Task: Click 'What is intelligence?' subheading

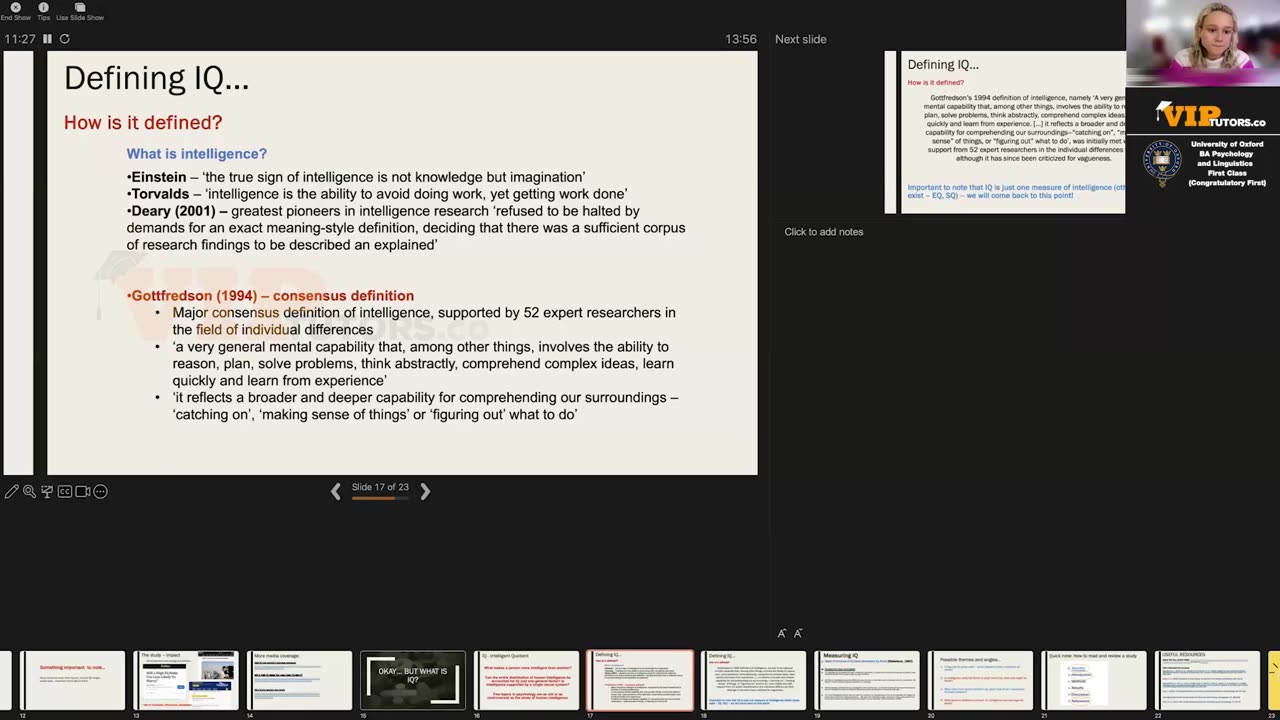Action: tap(196, 153)
